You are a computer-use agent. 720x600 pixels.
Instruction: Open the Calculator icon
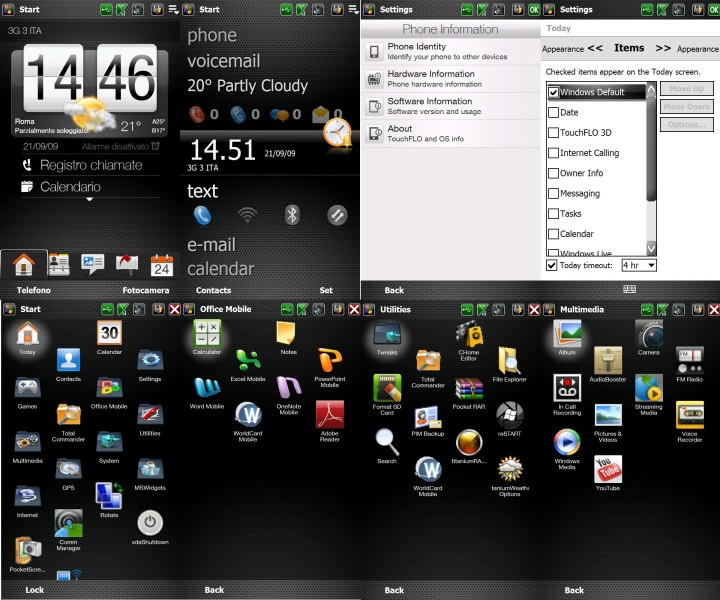pos(207,333)
